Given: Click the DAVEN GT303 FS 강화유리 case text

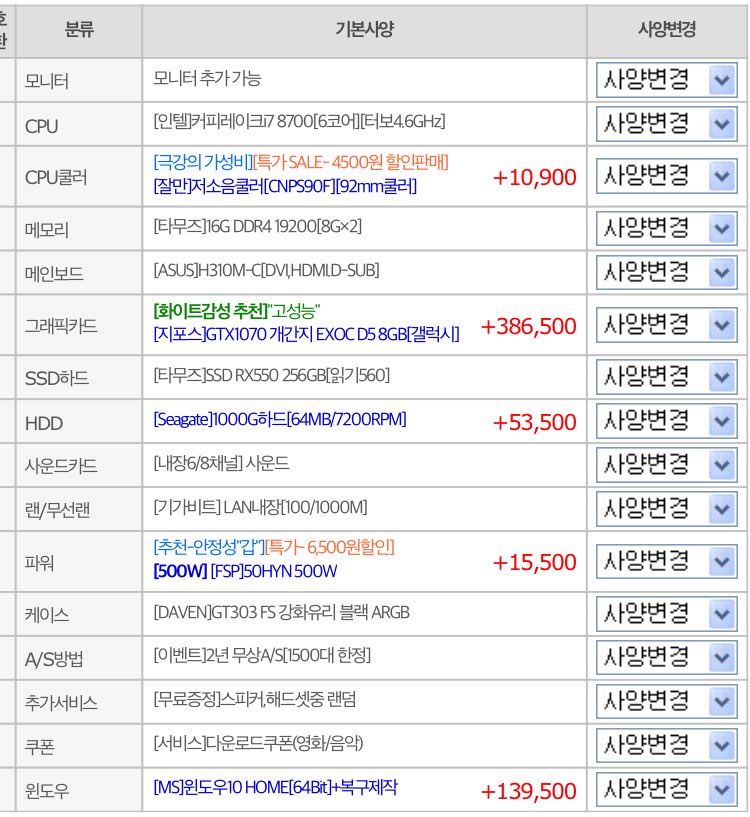Looking at the screenshot, I should [x=281, y=612].
